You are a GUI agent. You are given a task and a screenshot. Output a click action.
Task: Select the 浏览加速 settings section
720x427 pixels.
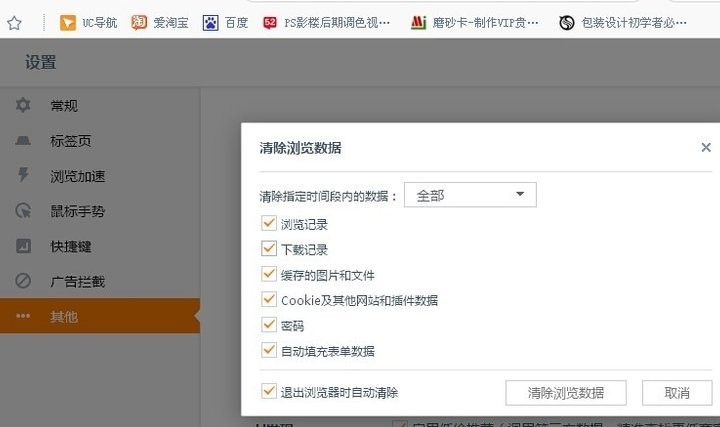100,176
